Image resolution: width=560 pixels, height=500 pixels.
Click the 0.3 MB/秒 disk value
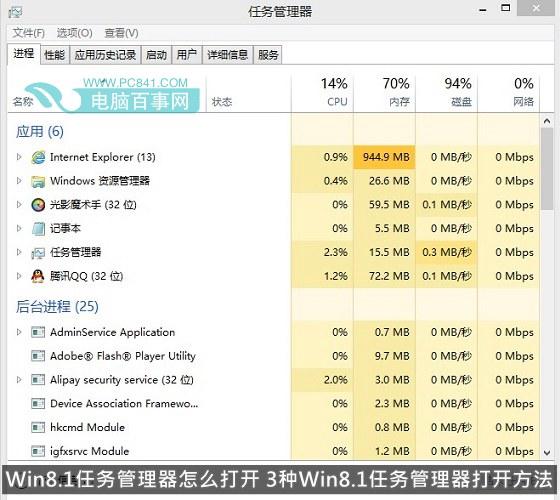[447, 252]
